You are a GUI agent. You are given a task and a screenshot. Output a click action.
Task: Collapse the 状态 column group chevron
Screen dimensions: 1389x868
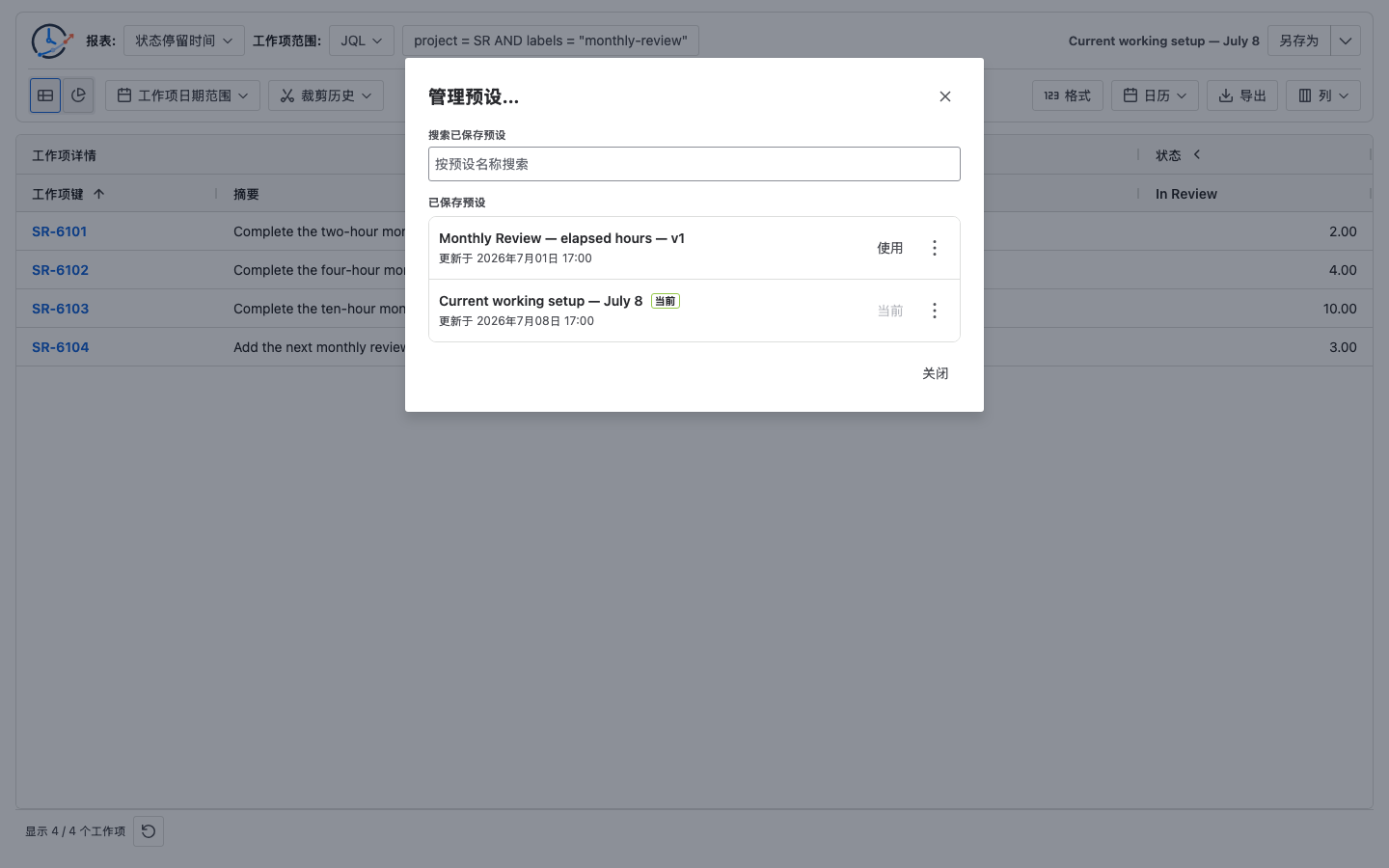pyautogui.click(x=1197, y=154)
